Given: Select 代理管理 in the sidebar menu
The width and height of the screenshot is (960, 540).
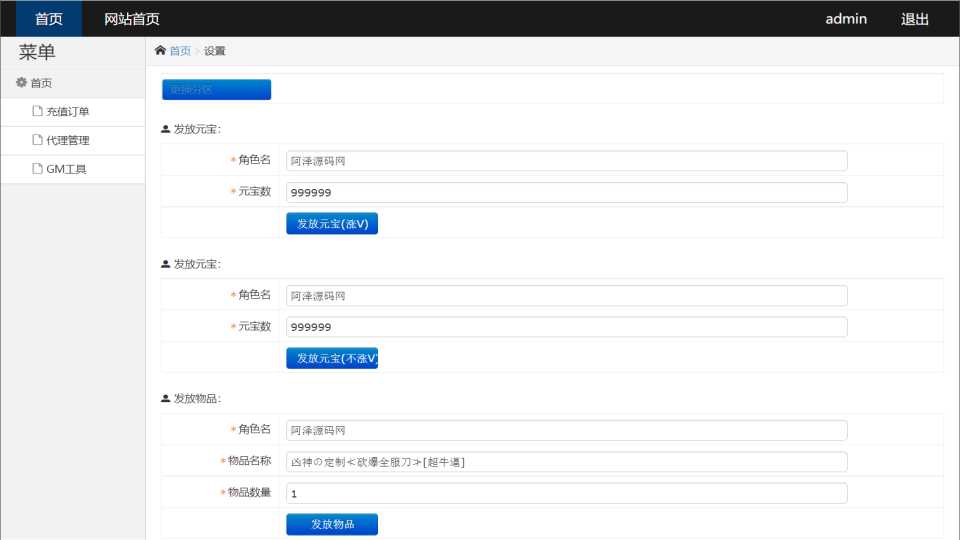Looking at the screenshot, I should 68,140.
